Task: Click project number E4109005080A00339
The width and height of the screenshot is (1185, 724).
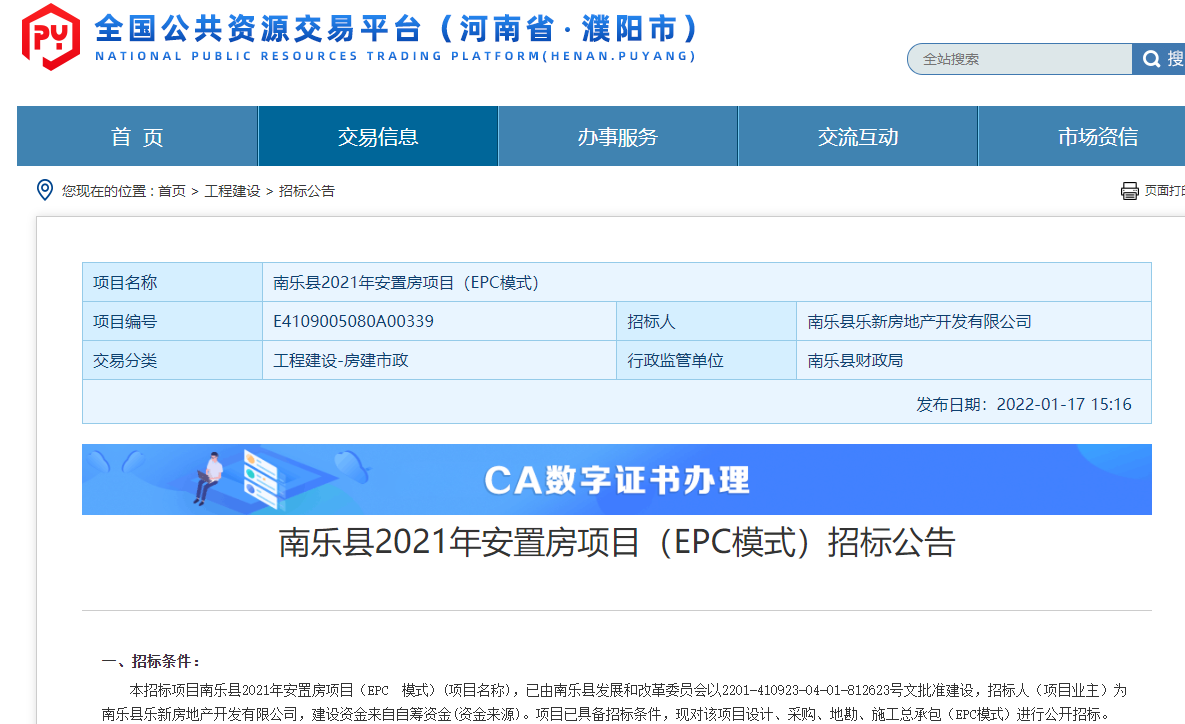Action: [354, 322]
